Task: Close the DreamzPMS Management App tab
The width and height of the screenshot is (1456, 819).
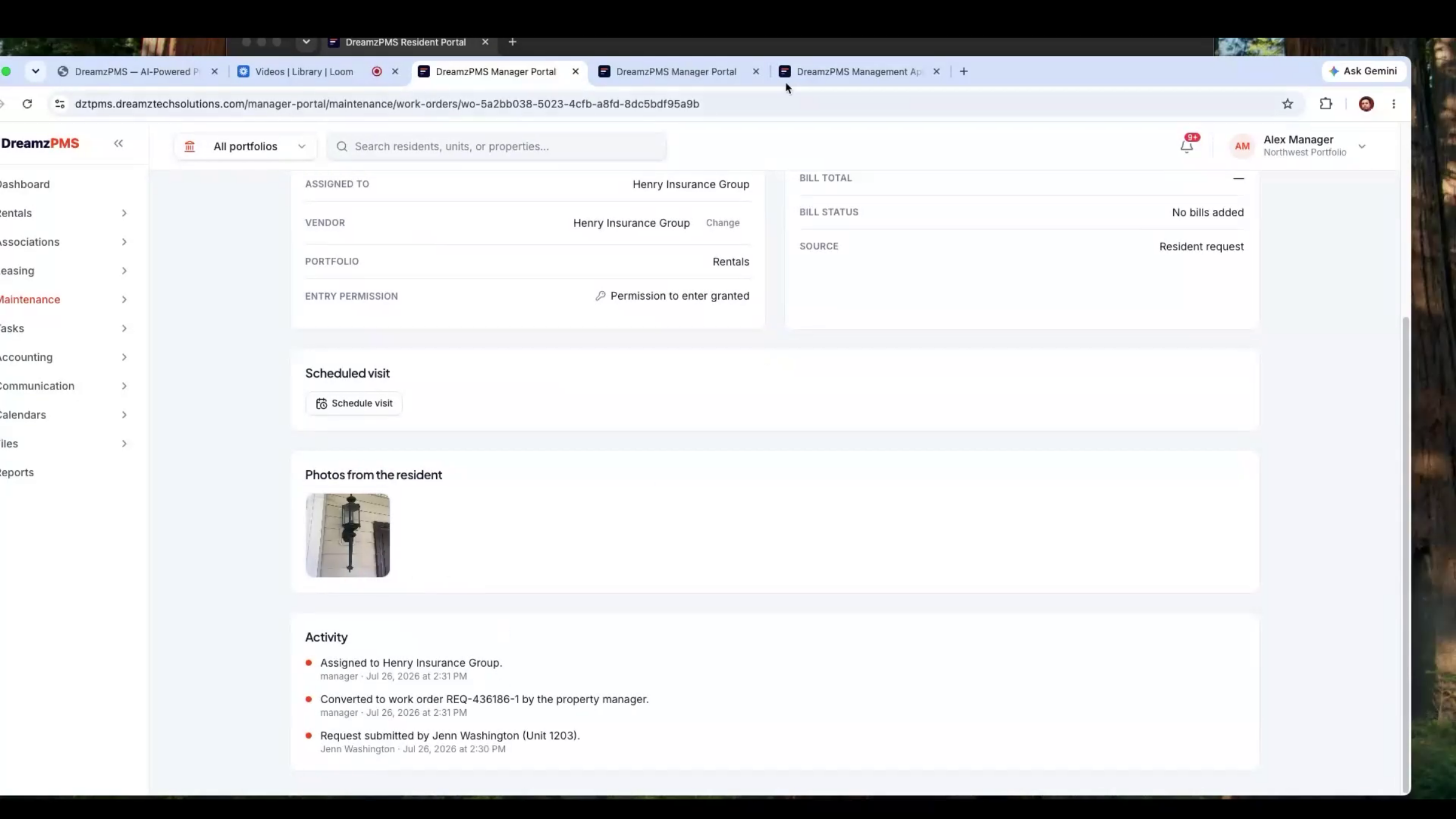Action: (x=936, y=72)
